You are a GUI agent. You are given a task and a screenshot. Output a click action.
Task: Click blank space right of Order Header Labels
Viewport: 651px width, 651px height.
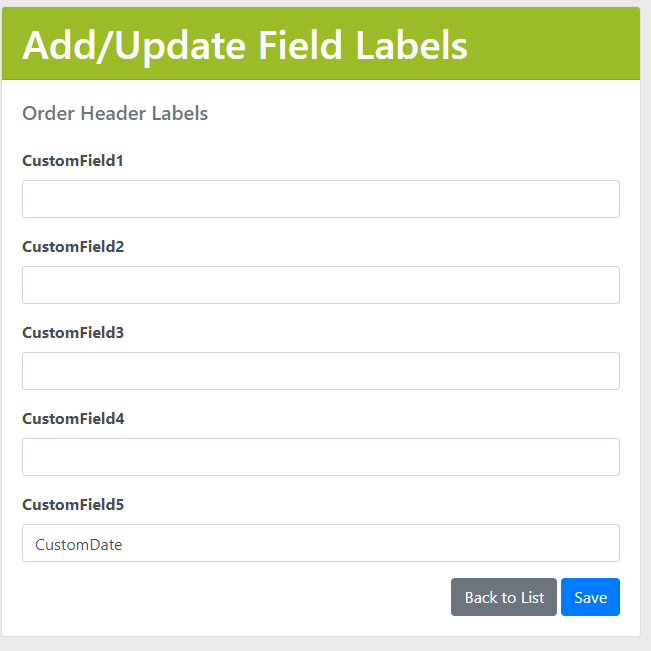pos(420,113)
